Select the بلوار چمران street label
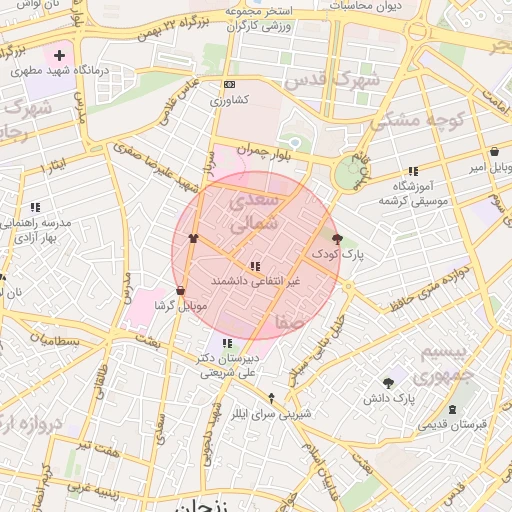This screenshot has height=512, width=512. click(264, 152)
